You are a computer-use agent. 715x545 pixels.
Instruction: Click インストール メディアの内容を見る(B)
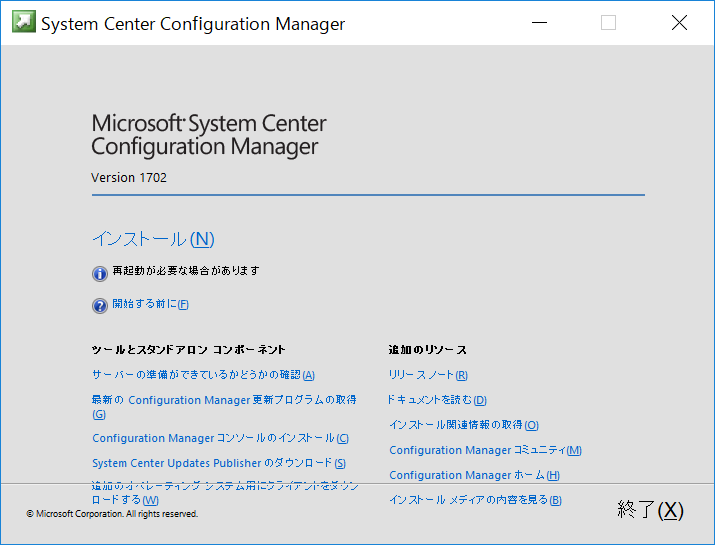tap(475, 500)
